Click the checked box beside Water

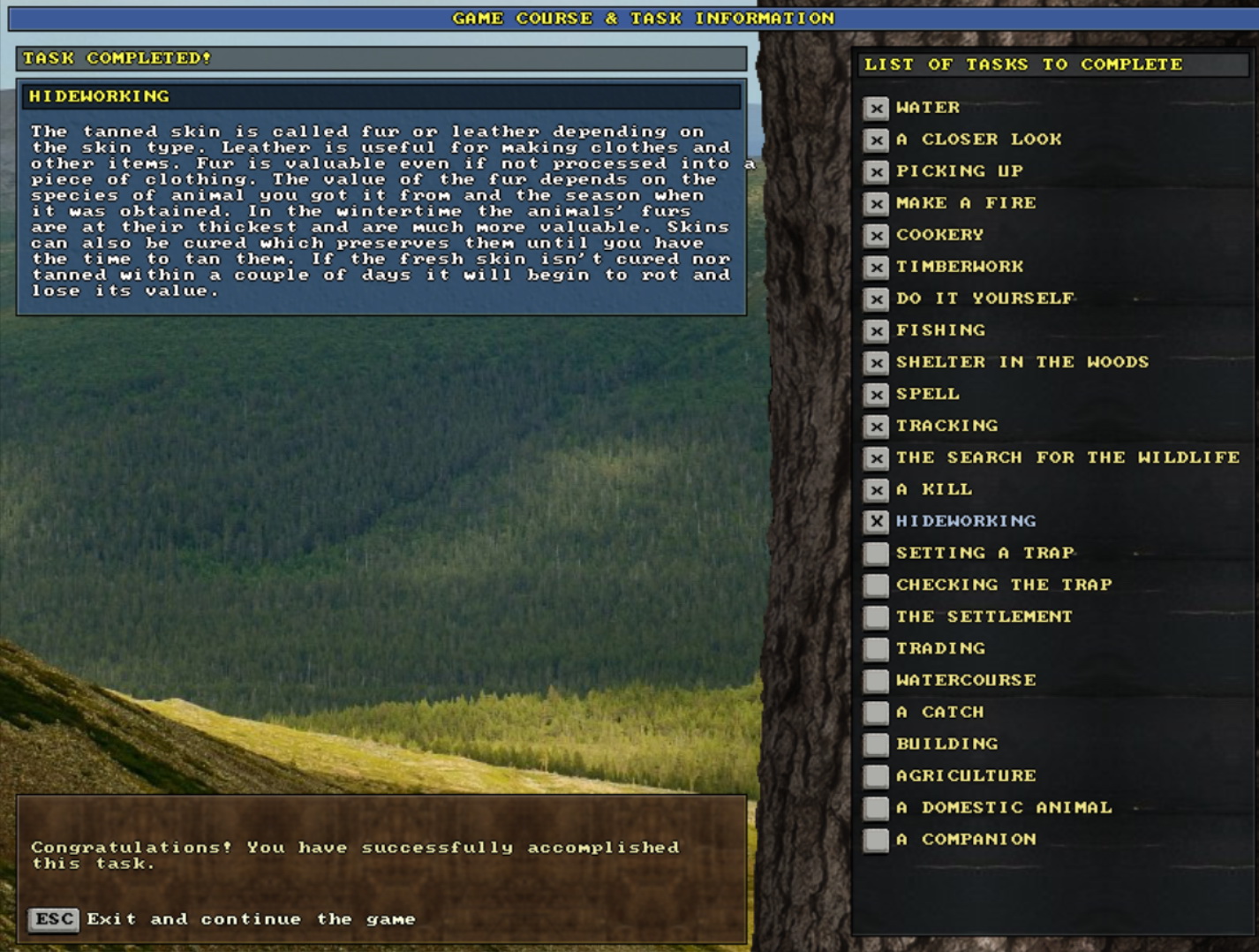[x=876, y=108]
